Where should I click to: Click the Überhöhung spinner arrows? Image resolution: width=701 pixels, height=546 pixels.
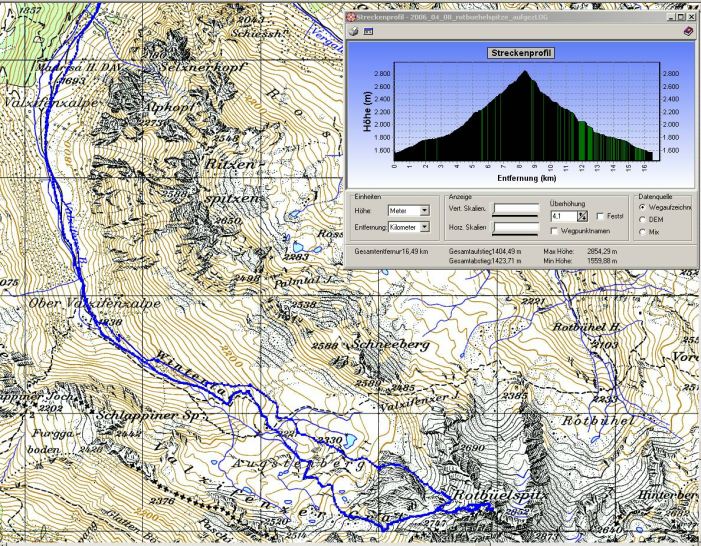[x=582, y=216]
